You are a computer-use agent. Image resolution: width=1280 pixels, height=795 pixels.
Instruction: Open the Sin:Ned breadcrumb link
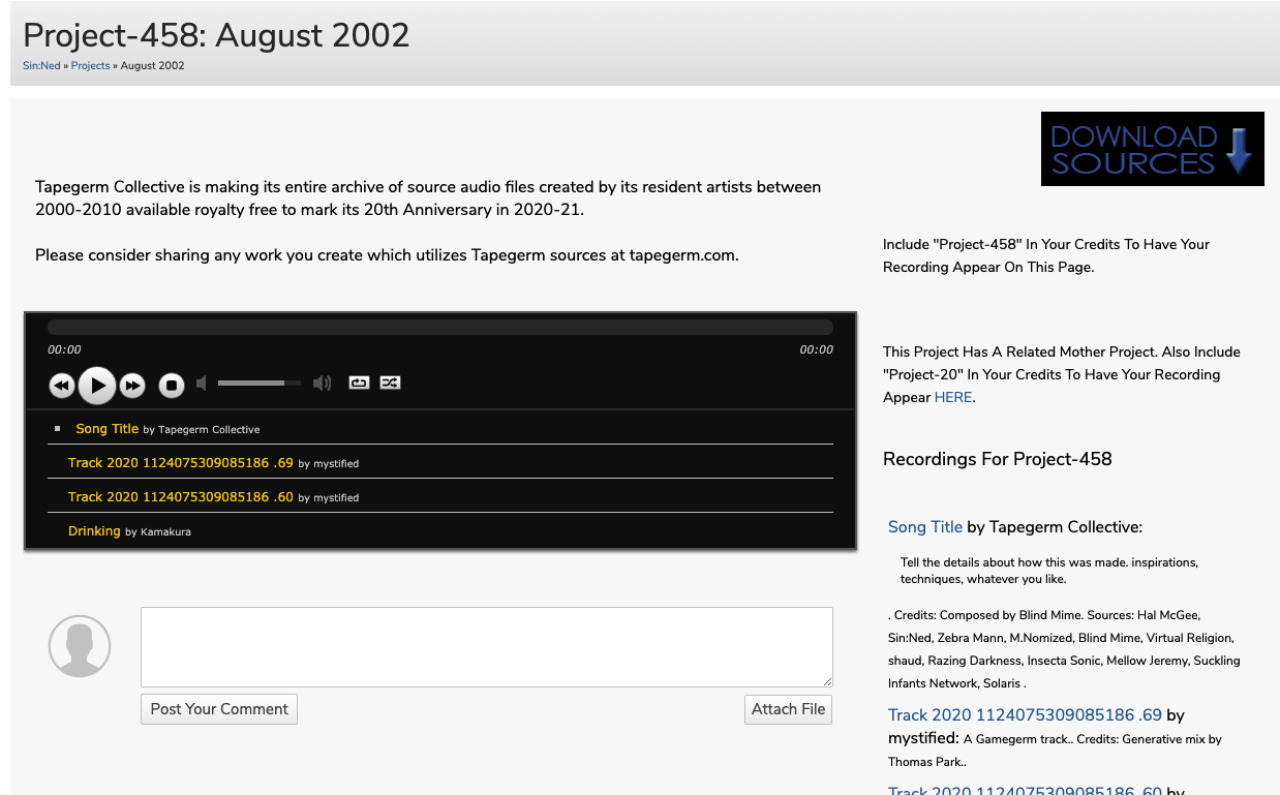click(41, 66)
